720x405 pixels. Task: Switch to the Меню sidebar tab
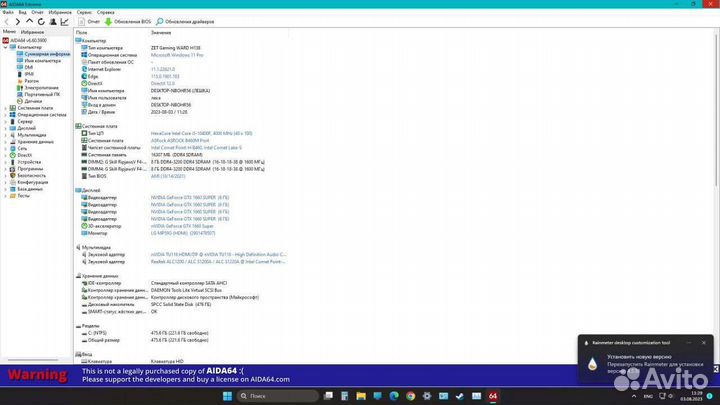point(9,32)
